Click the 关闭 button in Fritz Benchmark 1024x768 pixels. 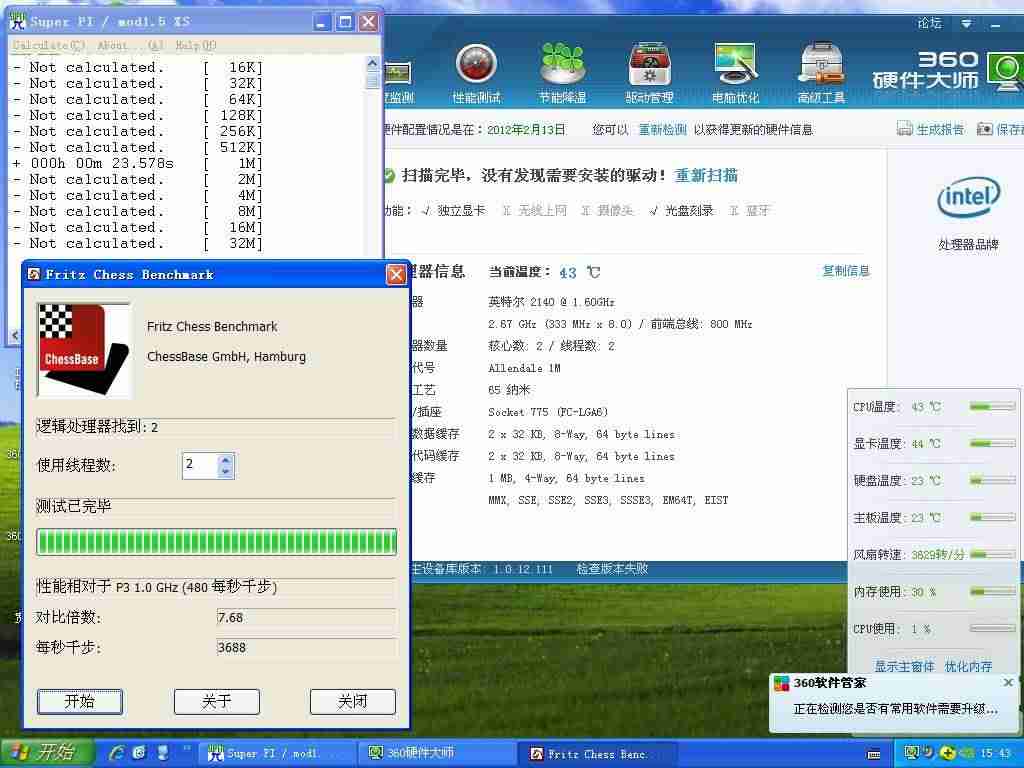click(x=353, y=701)
